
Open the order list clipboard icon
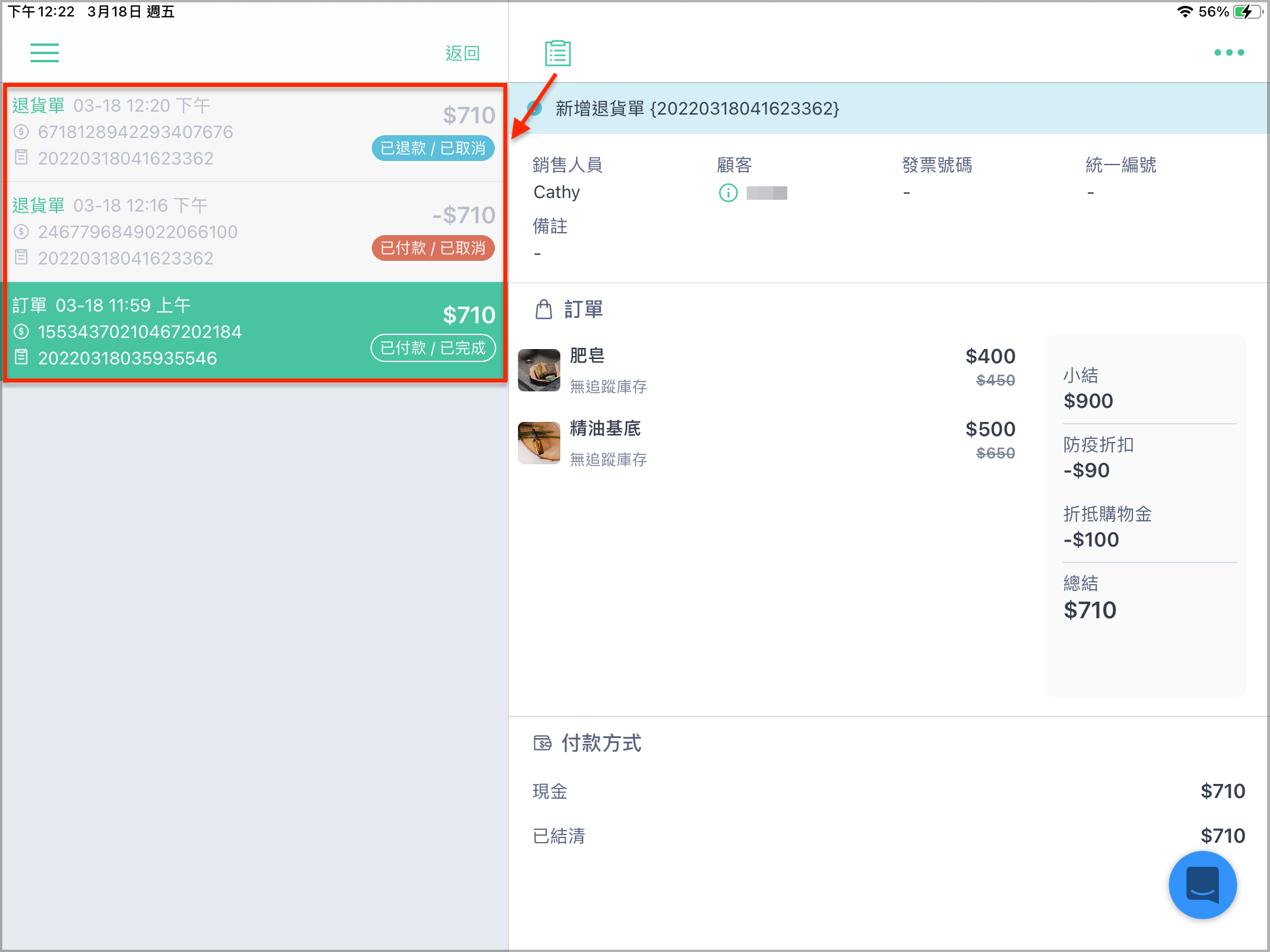coord(557,53)
